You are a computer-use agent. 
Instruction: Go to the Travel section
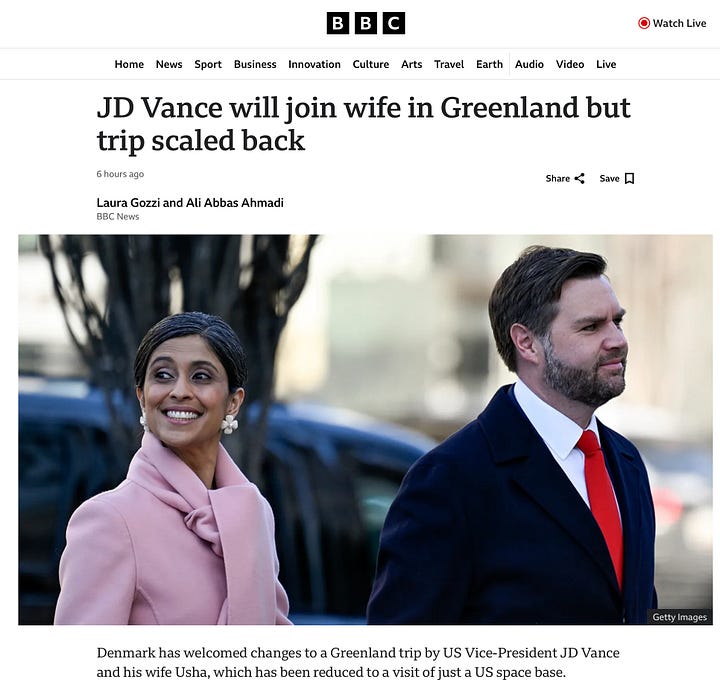449,64
